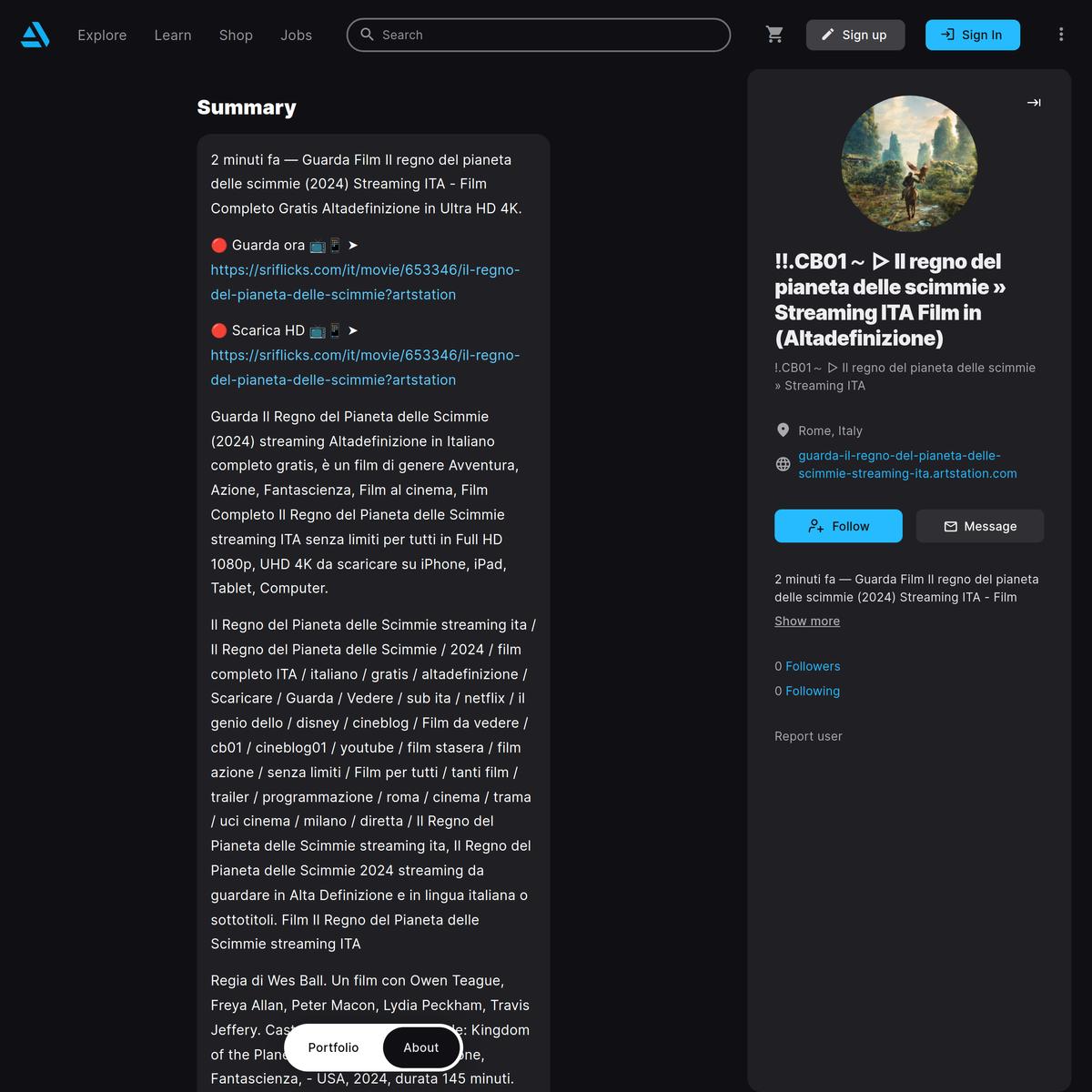Click the user profile avatar image

pos(909,163)
